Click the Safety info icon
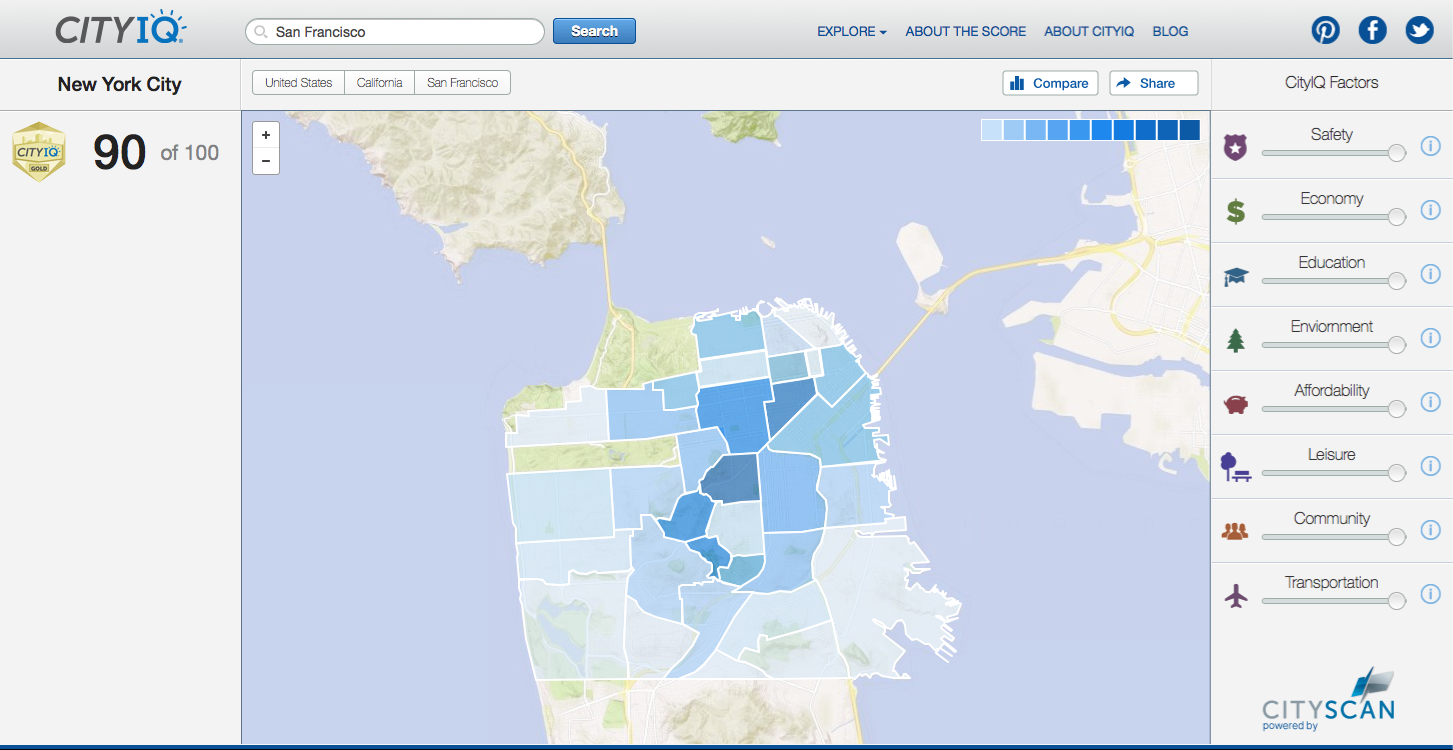The height and width of the screenshot is (750, 1453). point(1430,147)
